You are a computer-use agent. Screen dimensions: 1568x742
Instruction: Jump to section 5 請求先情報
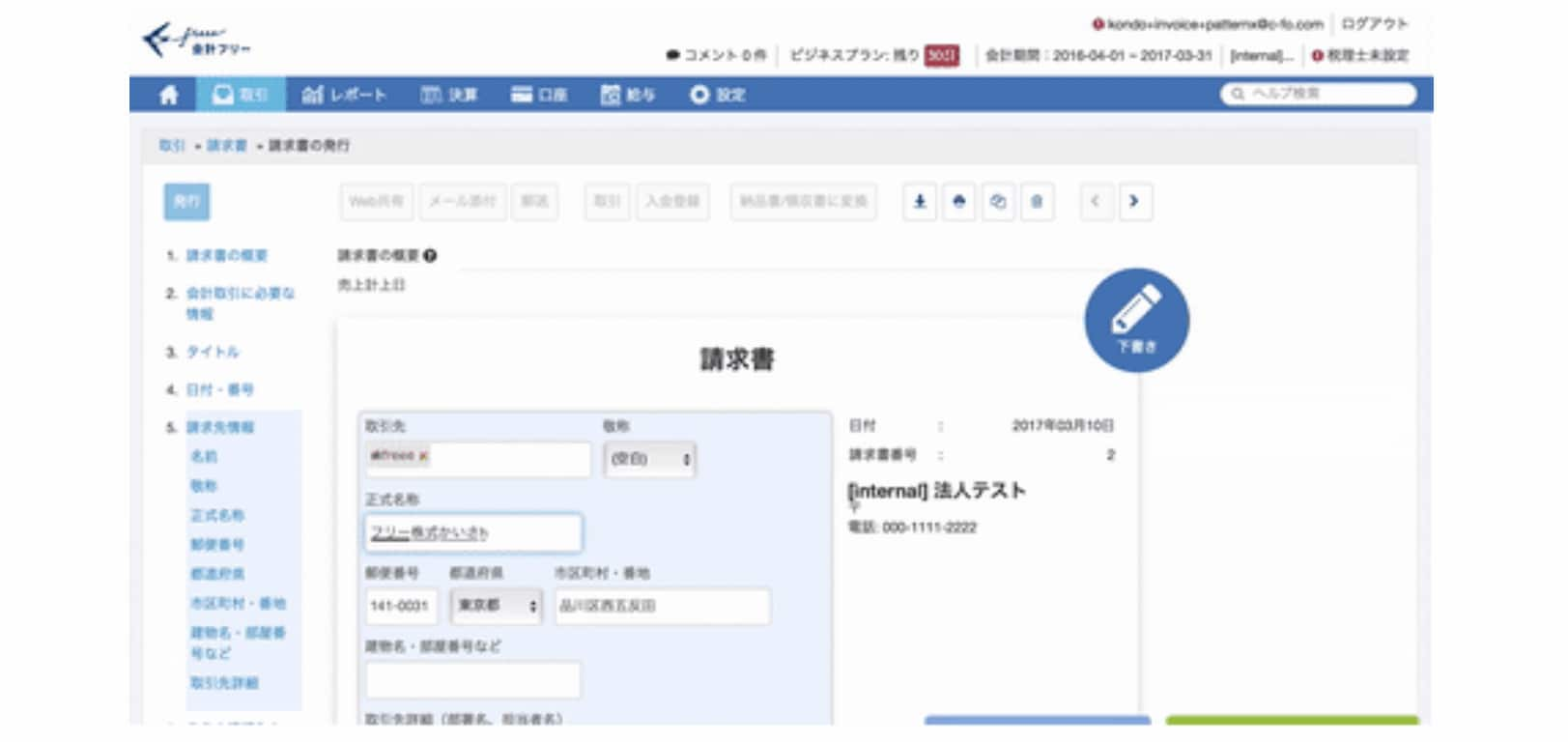[x=220, y=427]
